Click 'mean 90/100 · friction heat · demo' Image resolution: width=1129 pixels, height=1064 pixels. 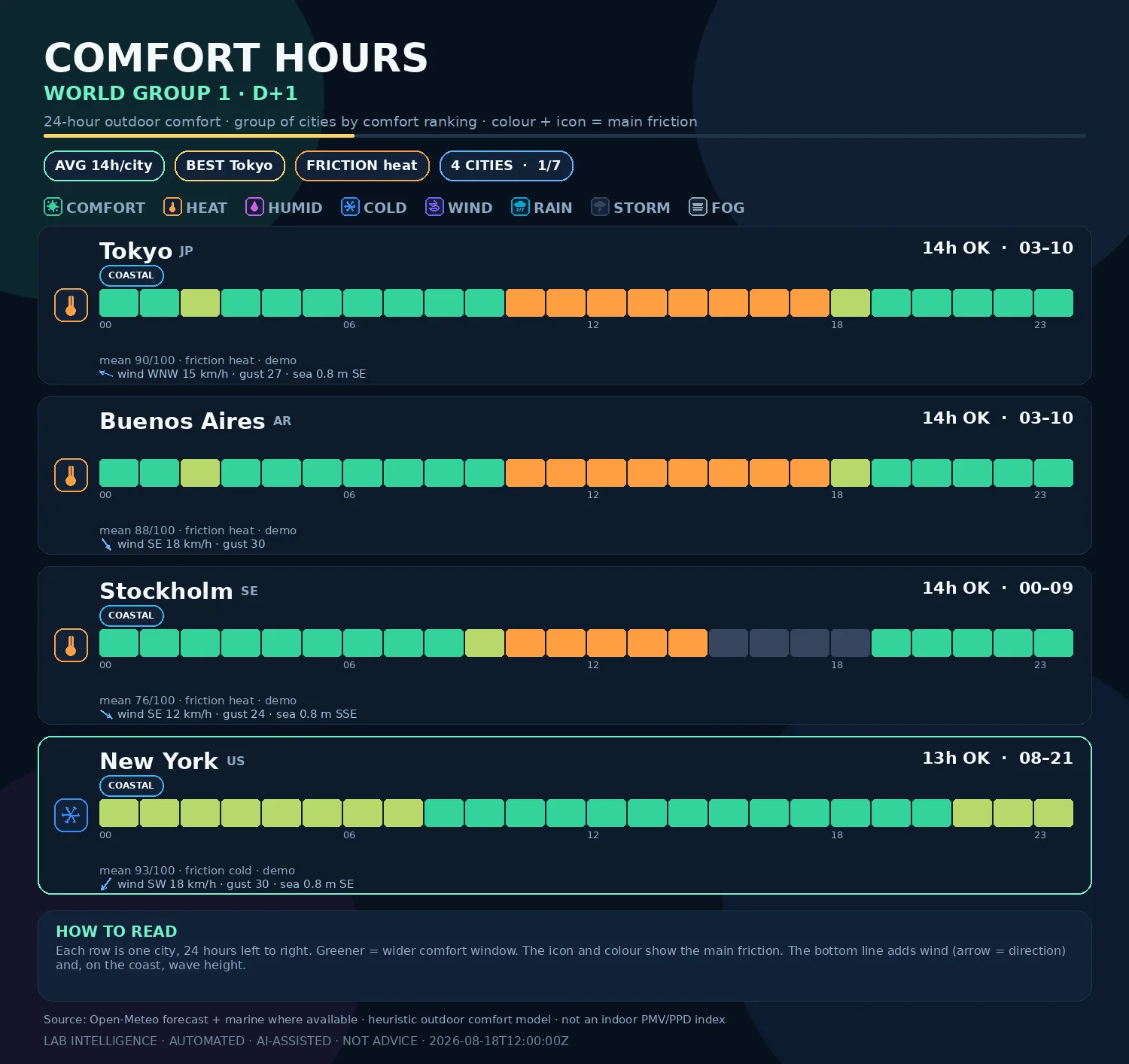[198, 360]
